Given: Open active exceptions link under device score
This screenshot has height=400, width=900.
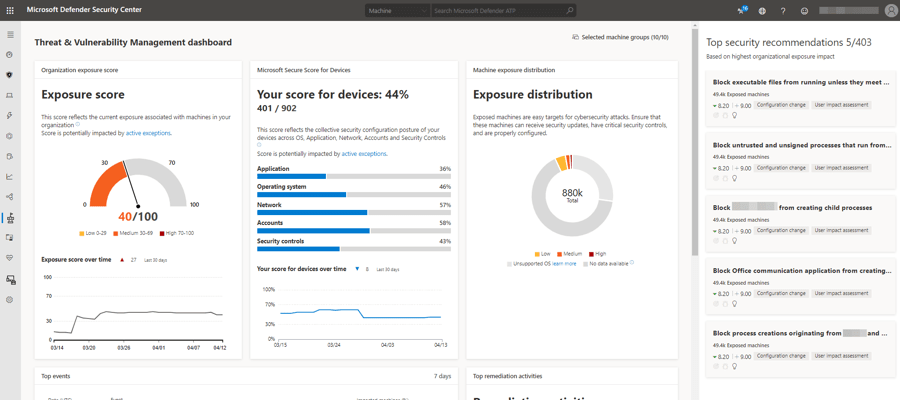Looking at the screenshot, I should (364, 154).
